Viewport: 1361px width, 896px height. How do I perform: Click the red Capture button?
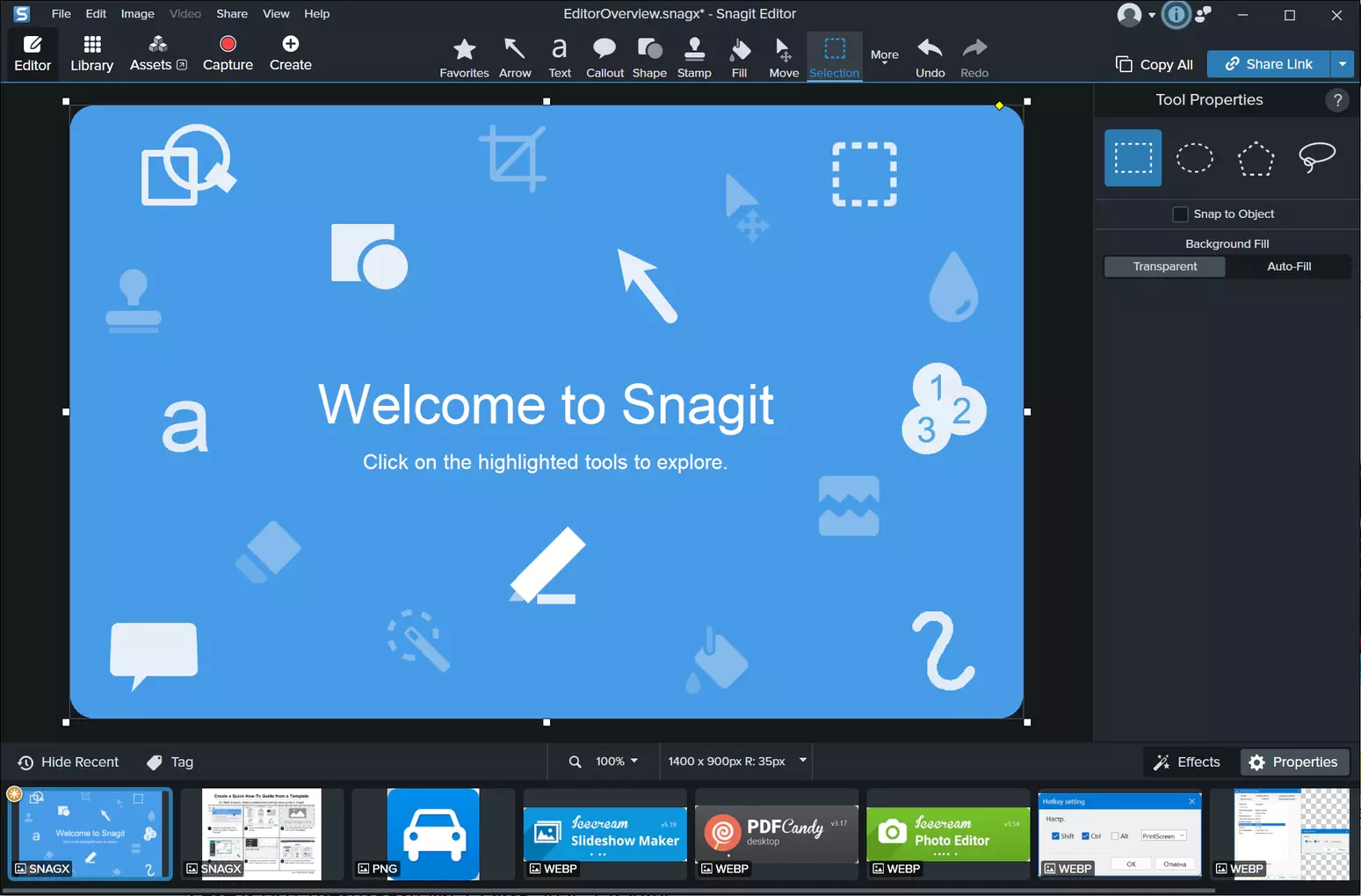coord(228,54)
